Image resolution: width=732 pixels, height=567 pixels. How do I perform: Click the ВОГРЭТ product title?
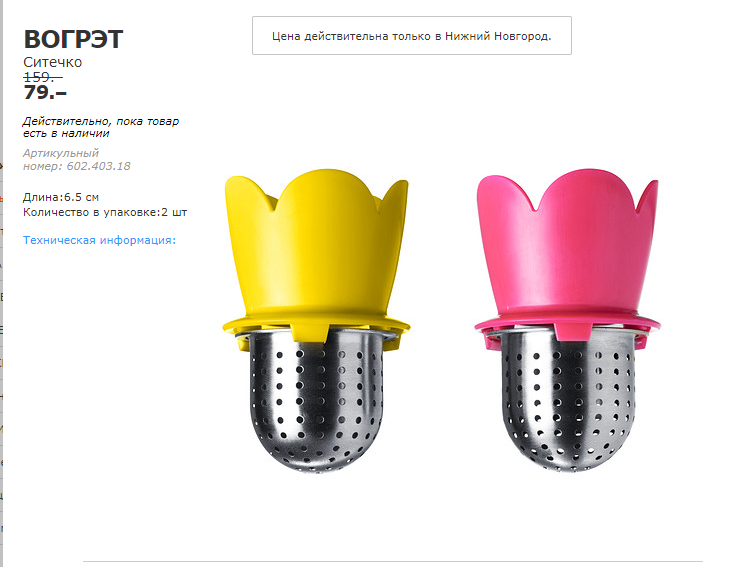[x=73, y=40]
